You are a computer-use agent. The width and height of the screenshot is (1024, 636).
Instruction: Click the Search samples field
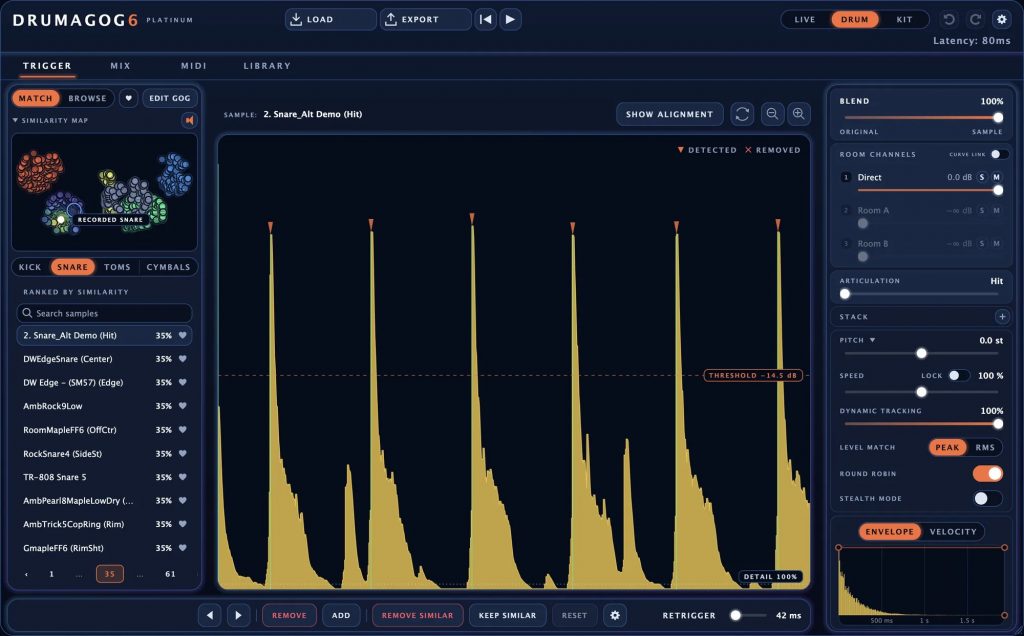[104, 313]
